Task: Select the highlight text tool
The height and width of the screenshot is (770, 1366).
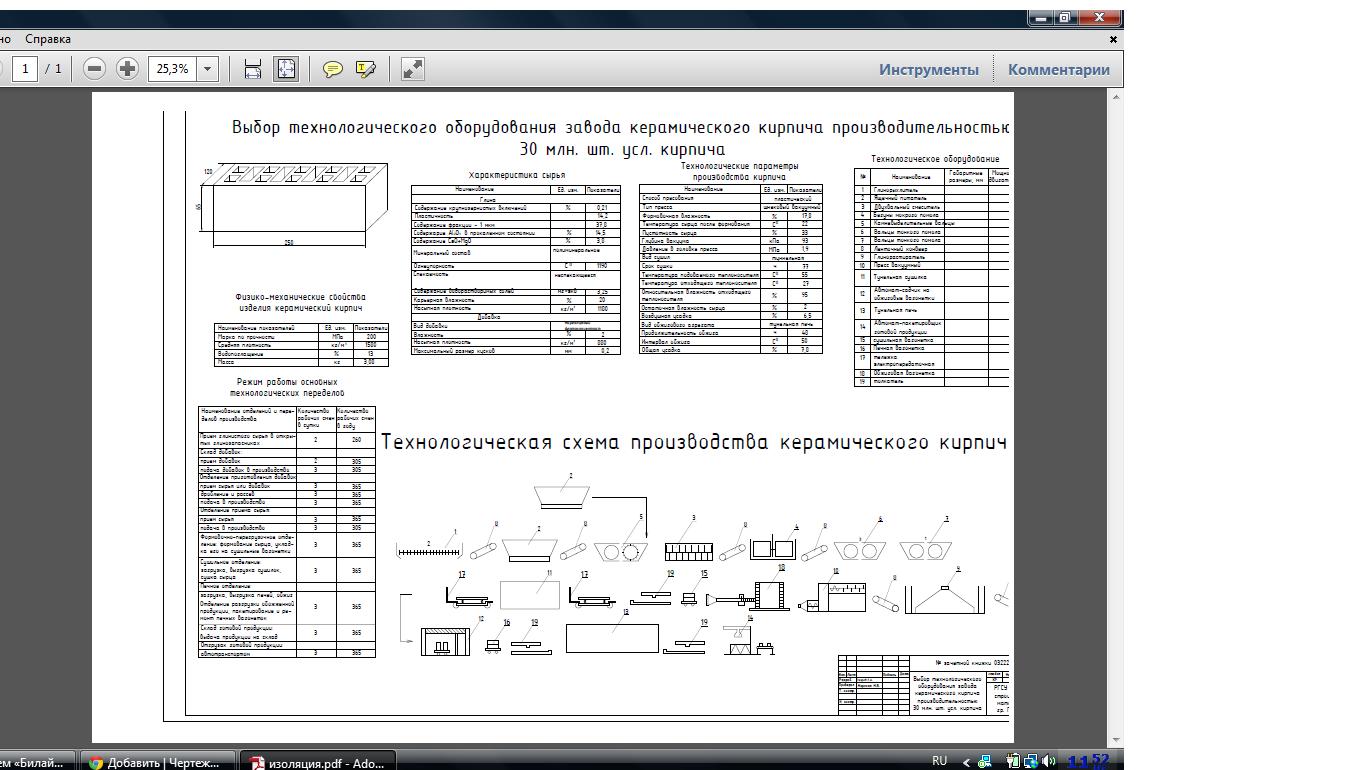Action: pyautogui.click(x=365, y=68)
